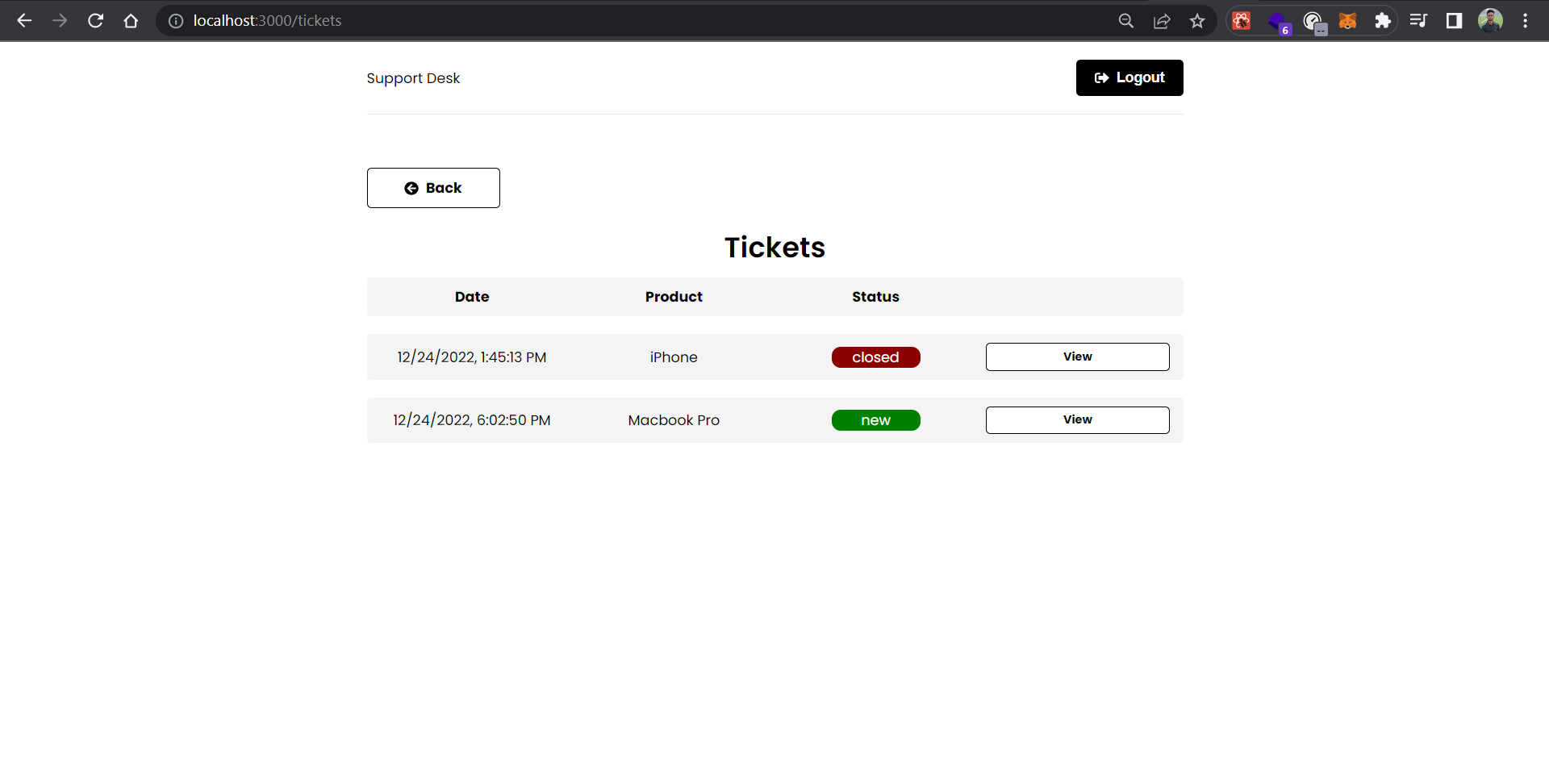The width and height of the screenshot is (1549, 784).
Task: Open the zoom magnifier in address bar
Action: click(x=1126, y=21)
